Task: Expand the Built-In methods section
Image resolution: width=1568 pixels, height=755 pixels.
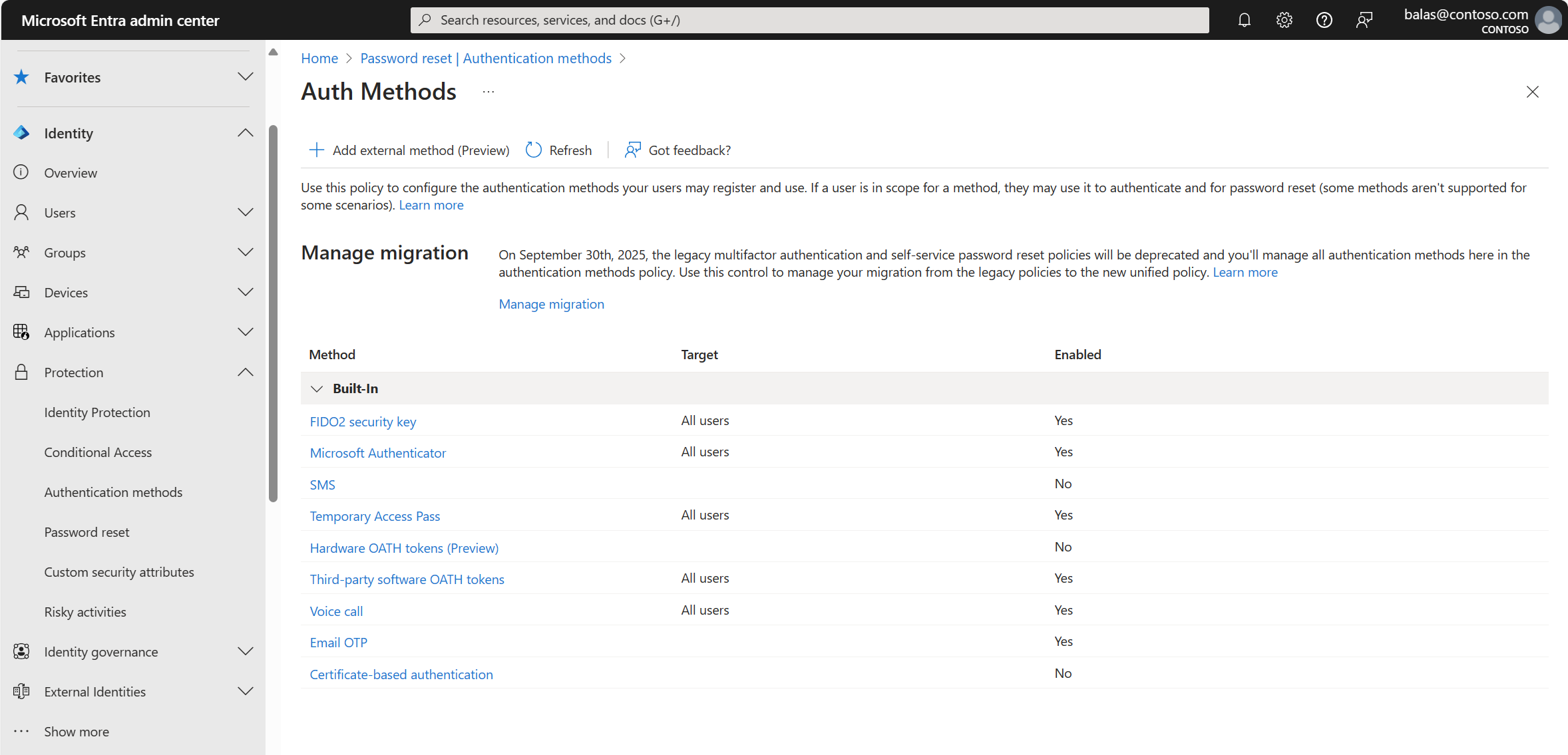Action: coord(317,388)
